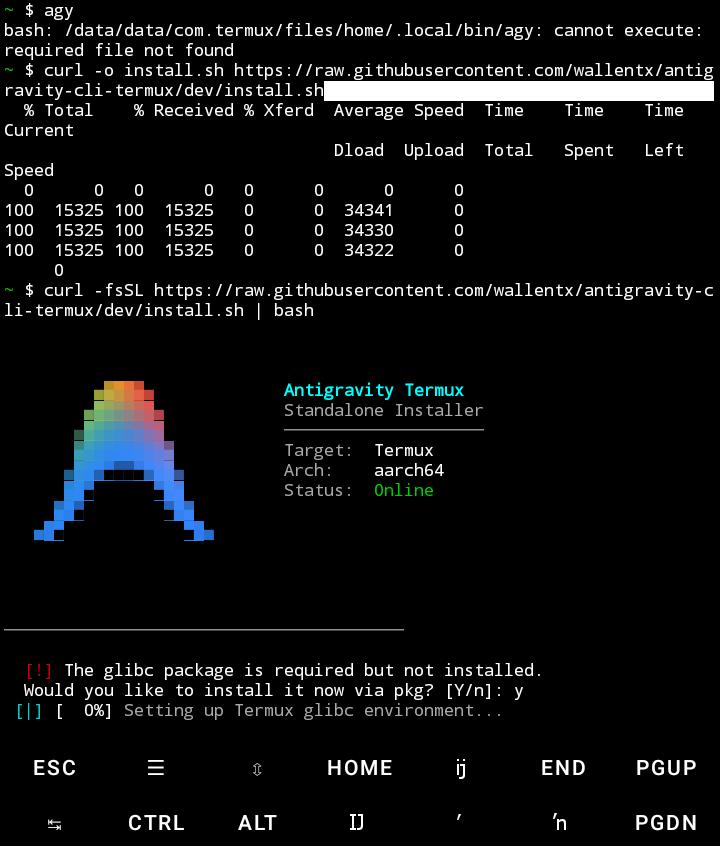Tap the HOME extra key
Image resolution: width=720 pixels, height=846 pixels.
point(359,767)
